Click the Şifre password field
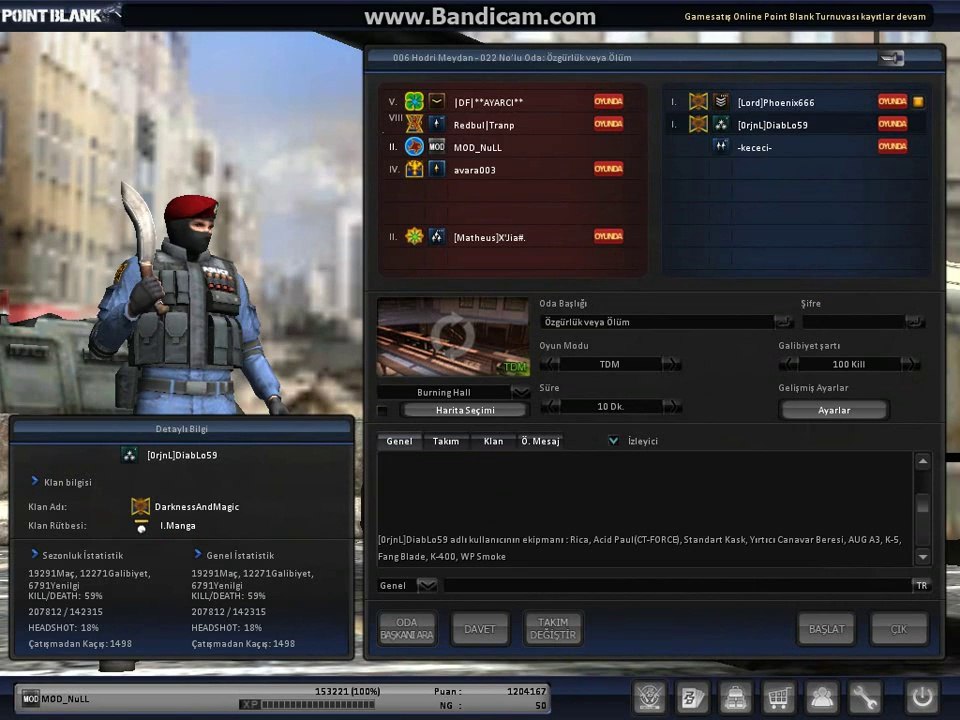The image size is (960, 720). [x=853, y=322]
